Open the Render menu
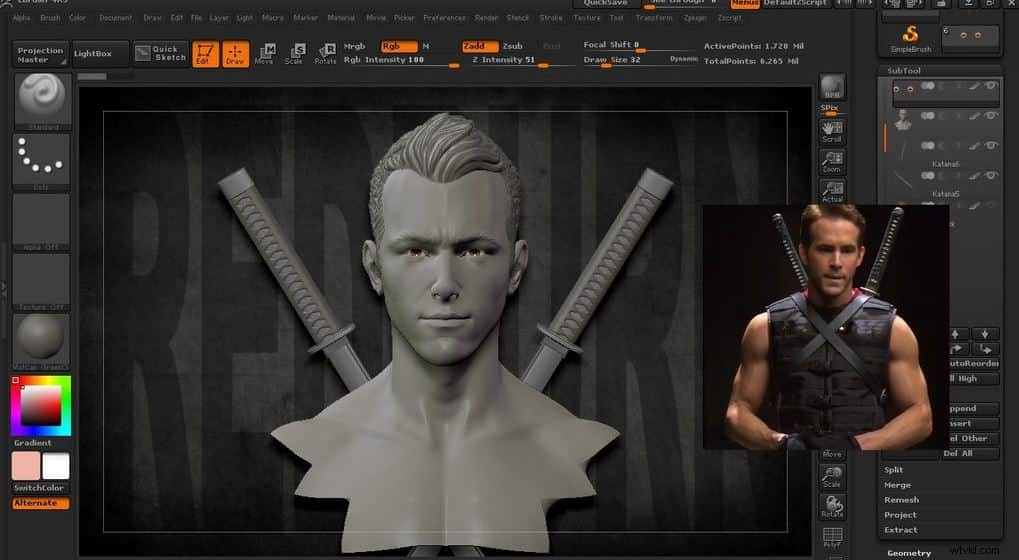The image size is (1019, 560). click(x=486, y=18)
